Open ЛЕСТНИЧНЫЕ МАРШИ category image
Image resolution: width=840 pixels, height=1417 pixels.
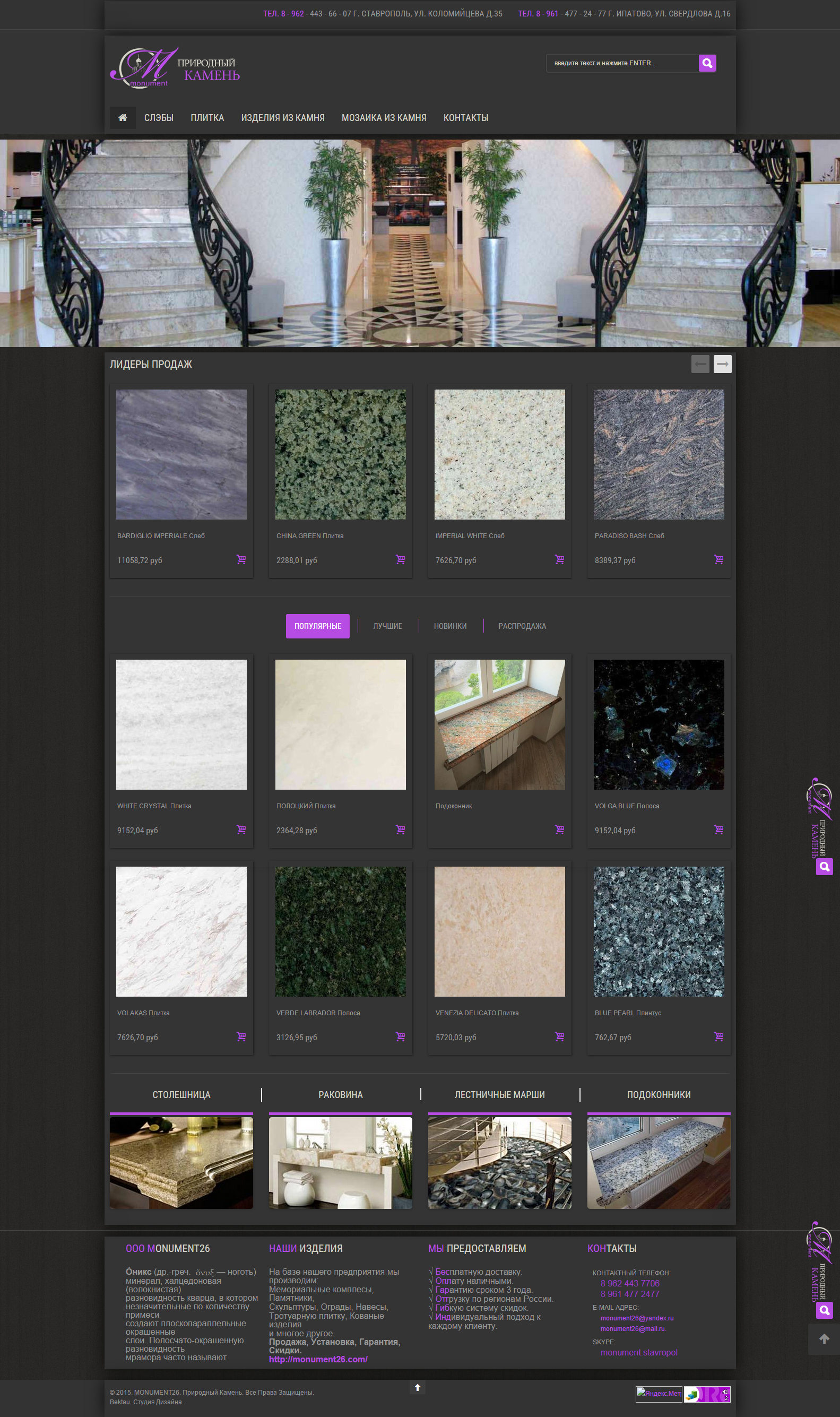(x=500, y=1163)
